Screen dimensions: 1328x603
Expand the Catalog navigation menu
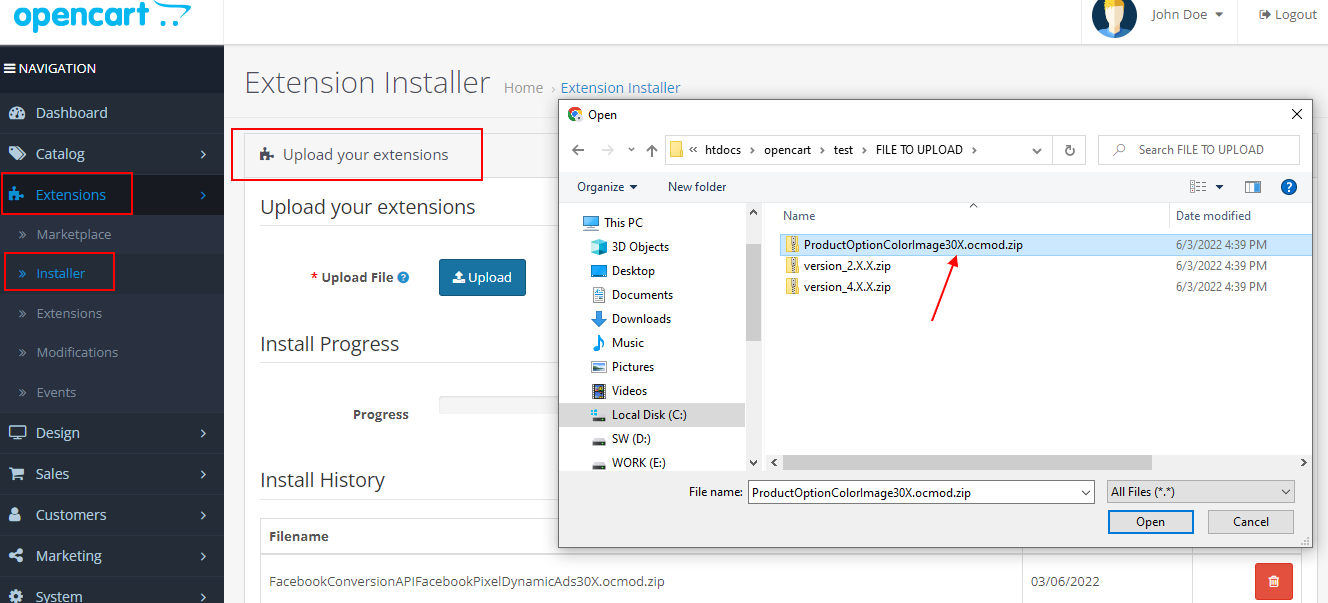point(112,154)
